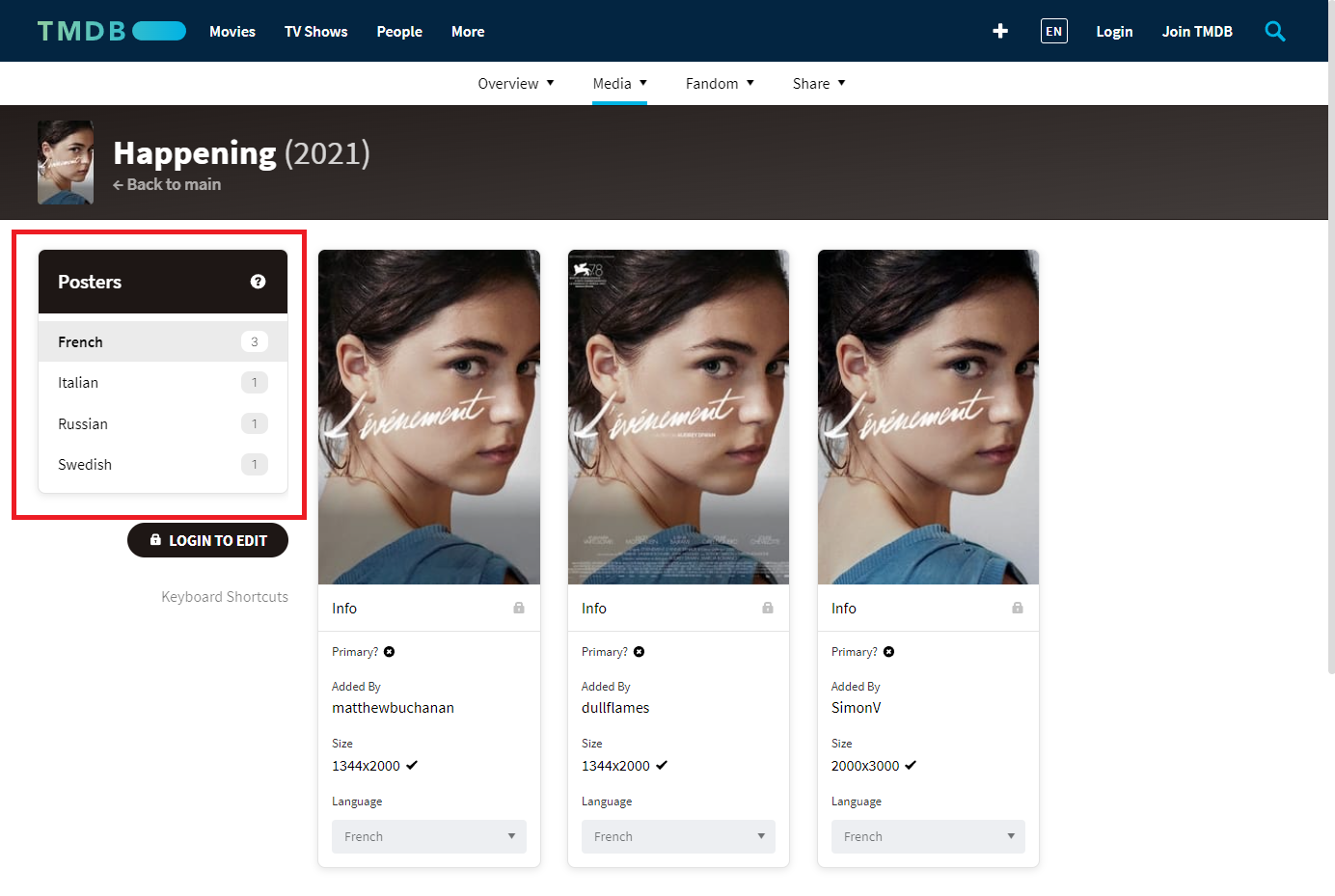
Task: Go back via Back to main link
Action: [167, 184]
